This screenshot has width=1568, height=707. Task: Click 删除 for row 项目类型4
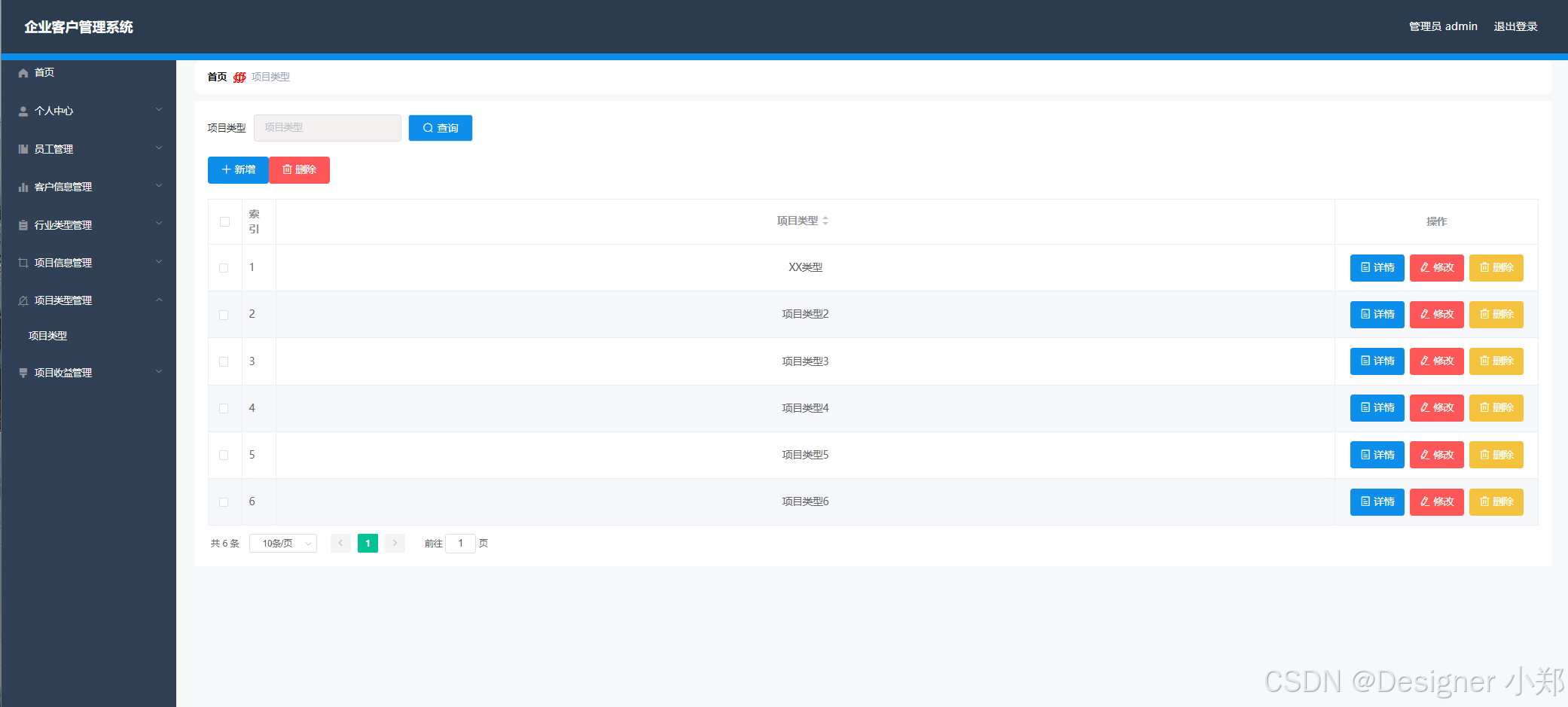[1496, 408]
